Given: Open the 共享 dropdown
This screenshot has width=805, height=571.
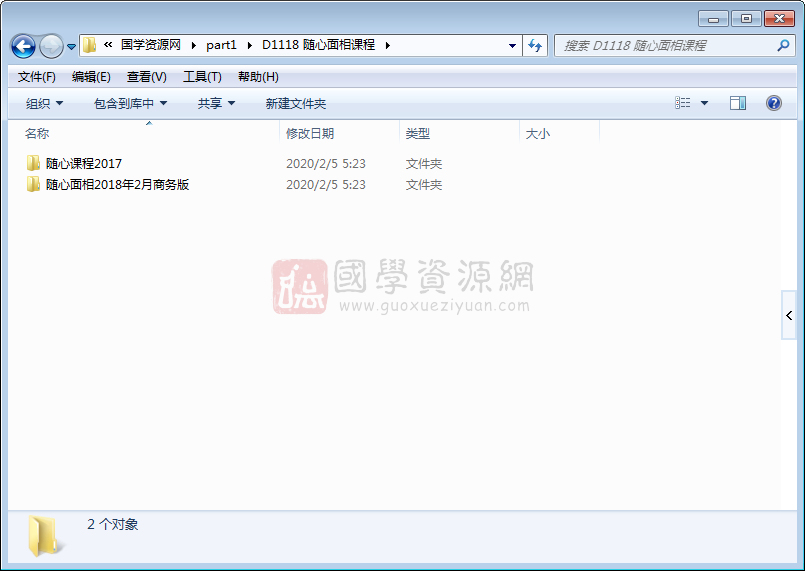Looking at the screenshot, I should [x=216, y=104].
